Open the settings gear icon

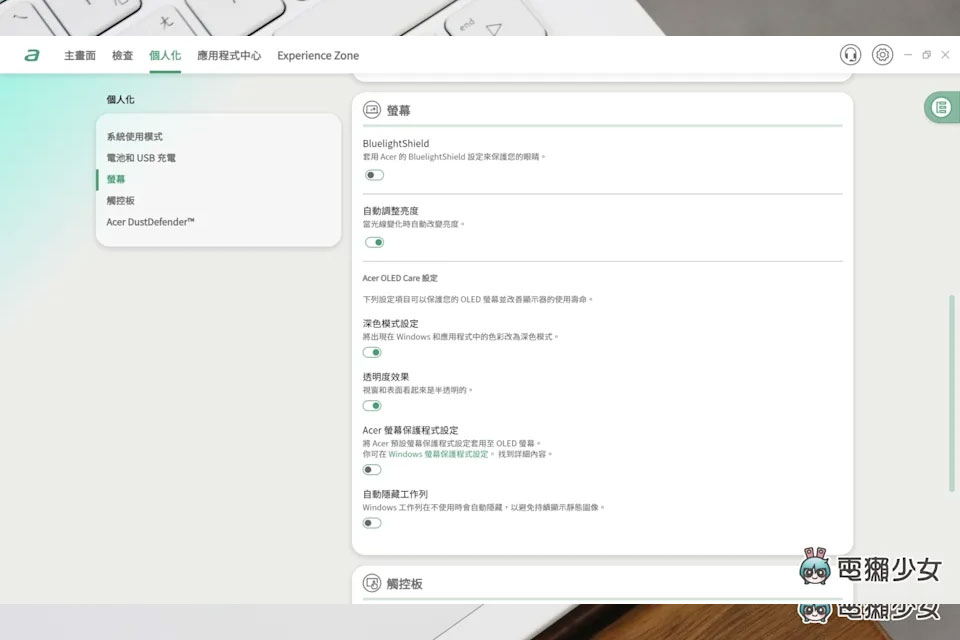click(x=882, y=55)
